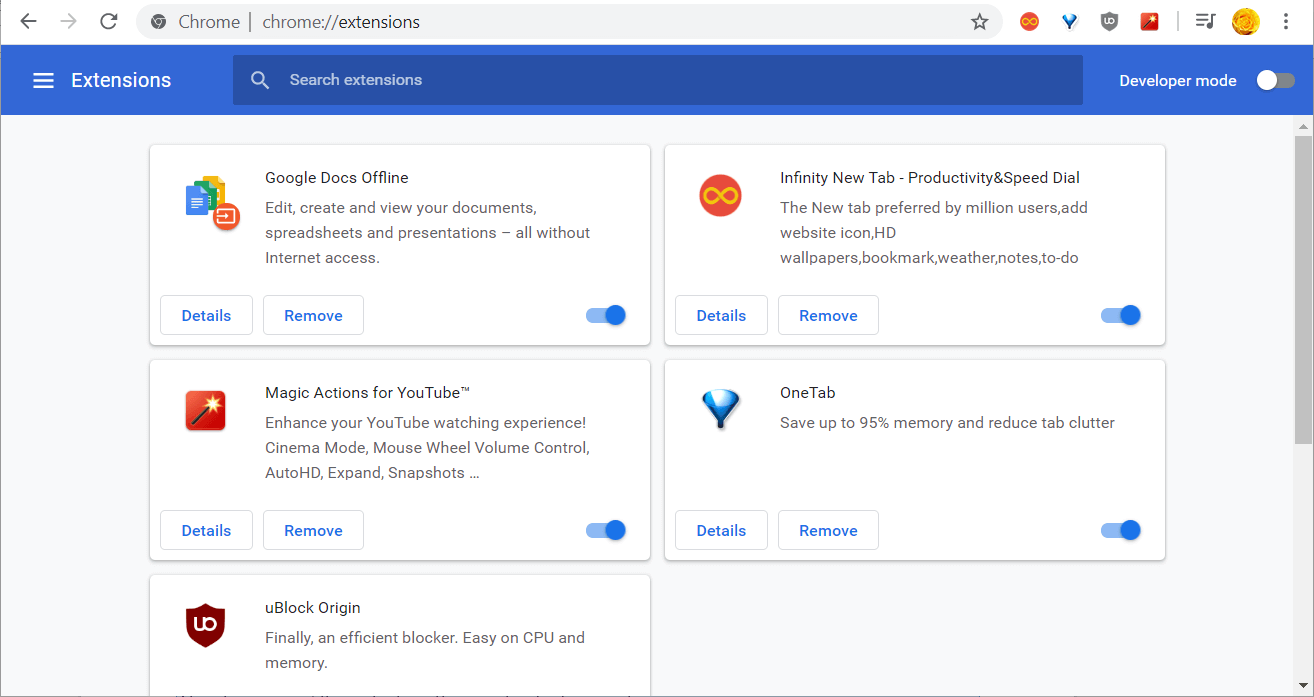Click the "OneTab" extension name
This screenshot has height=697, width=1314.
[x=807, y=393]
